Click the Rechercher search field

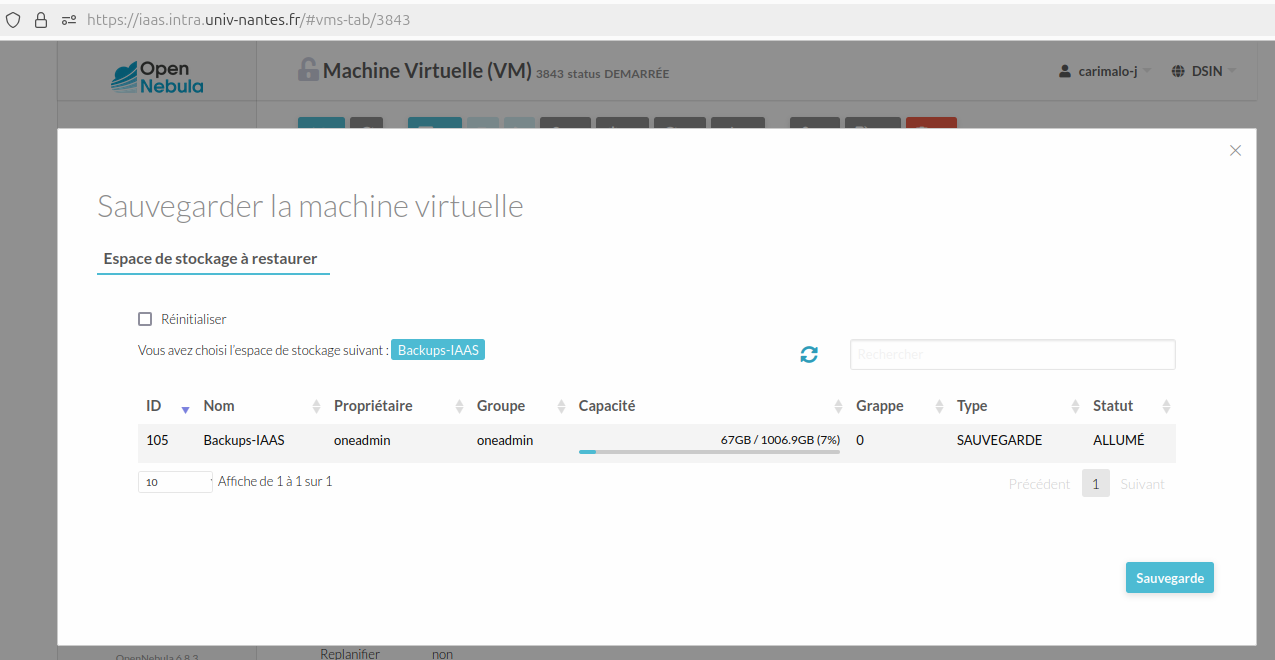tap(1012, 354)
